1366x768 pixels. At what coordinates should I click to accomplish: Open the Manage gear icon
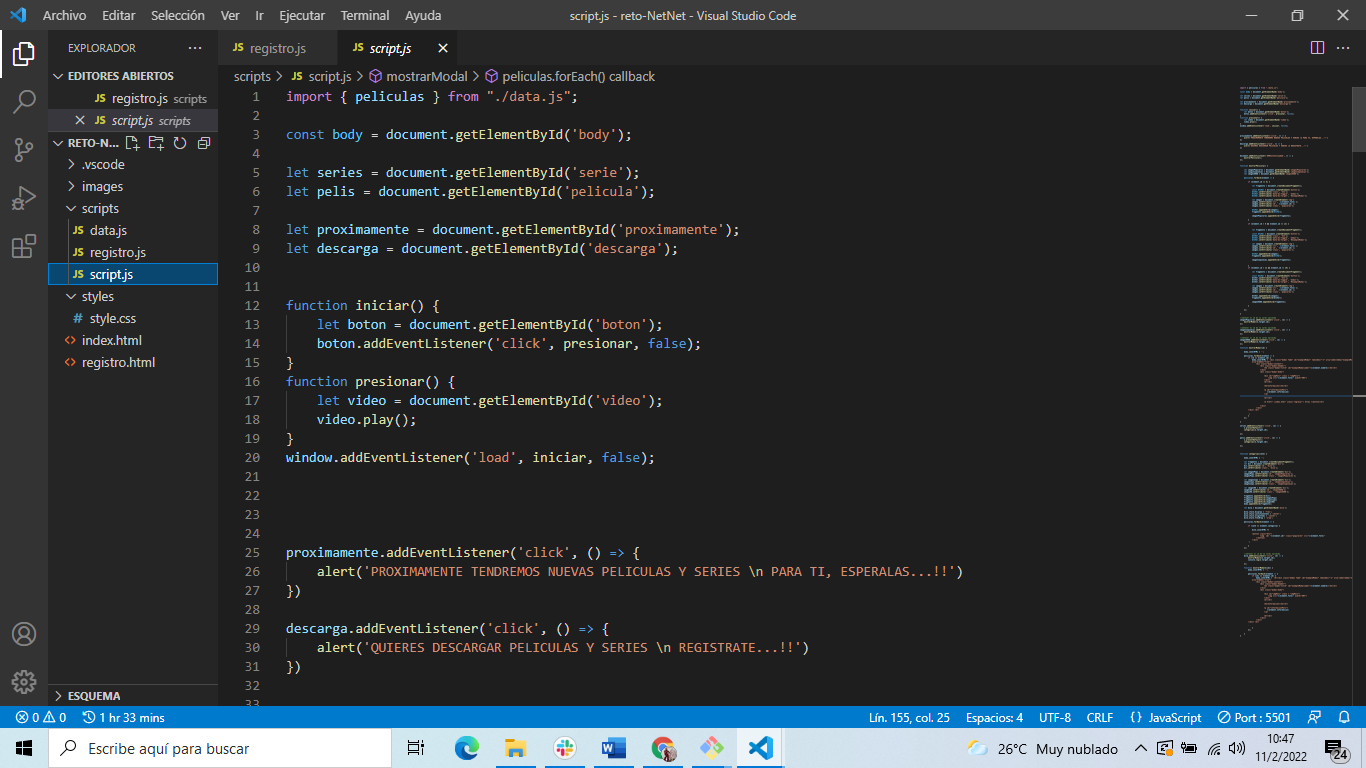coord(24,682)
